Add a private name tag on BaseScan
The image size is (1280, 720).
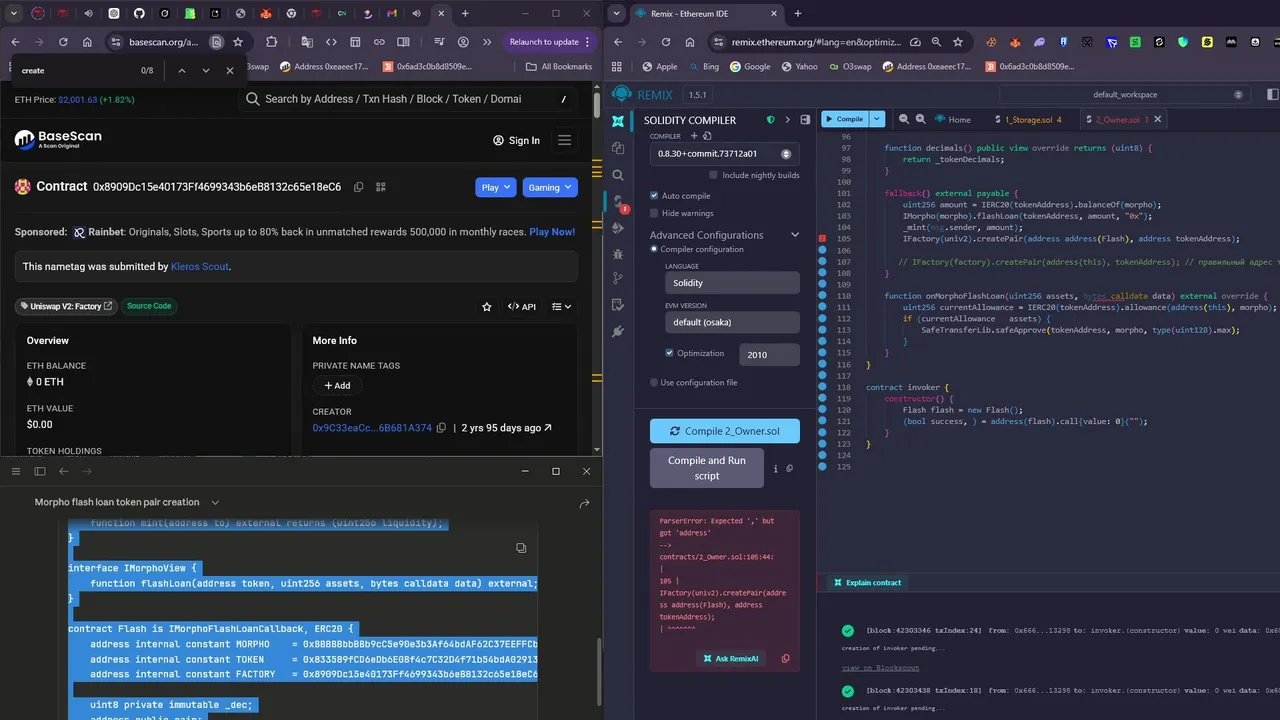[337, 385]
